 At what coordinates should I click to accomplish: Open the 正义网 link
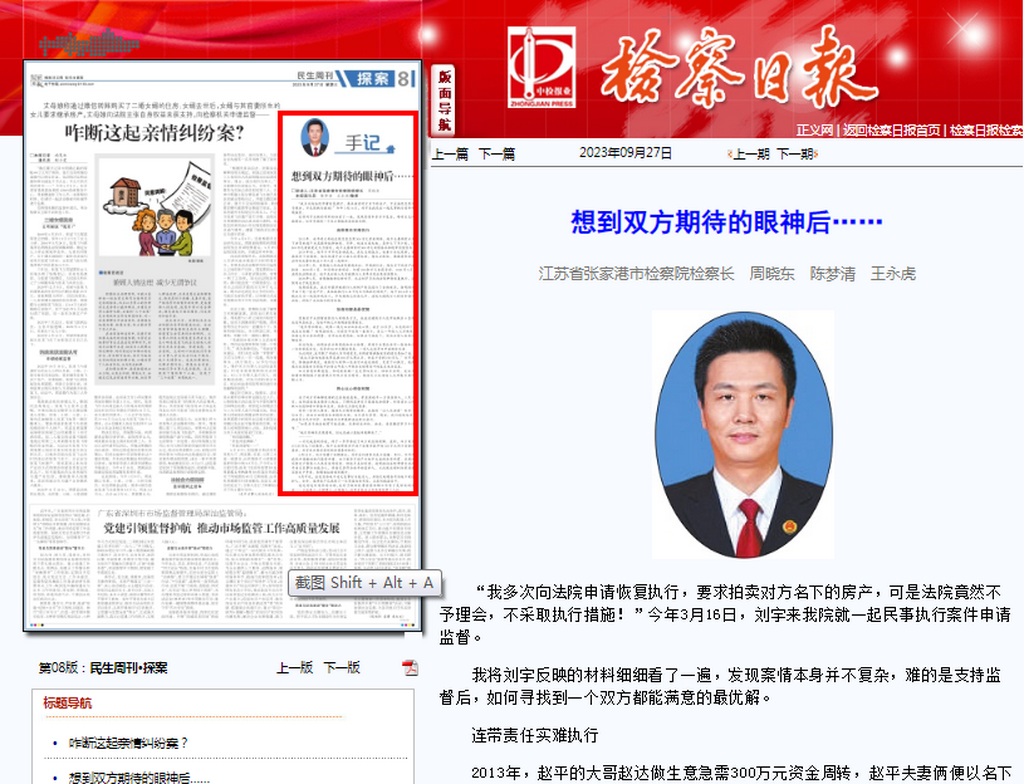(814, 130)
